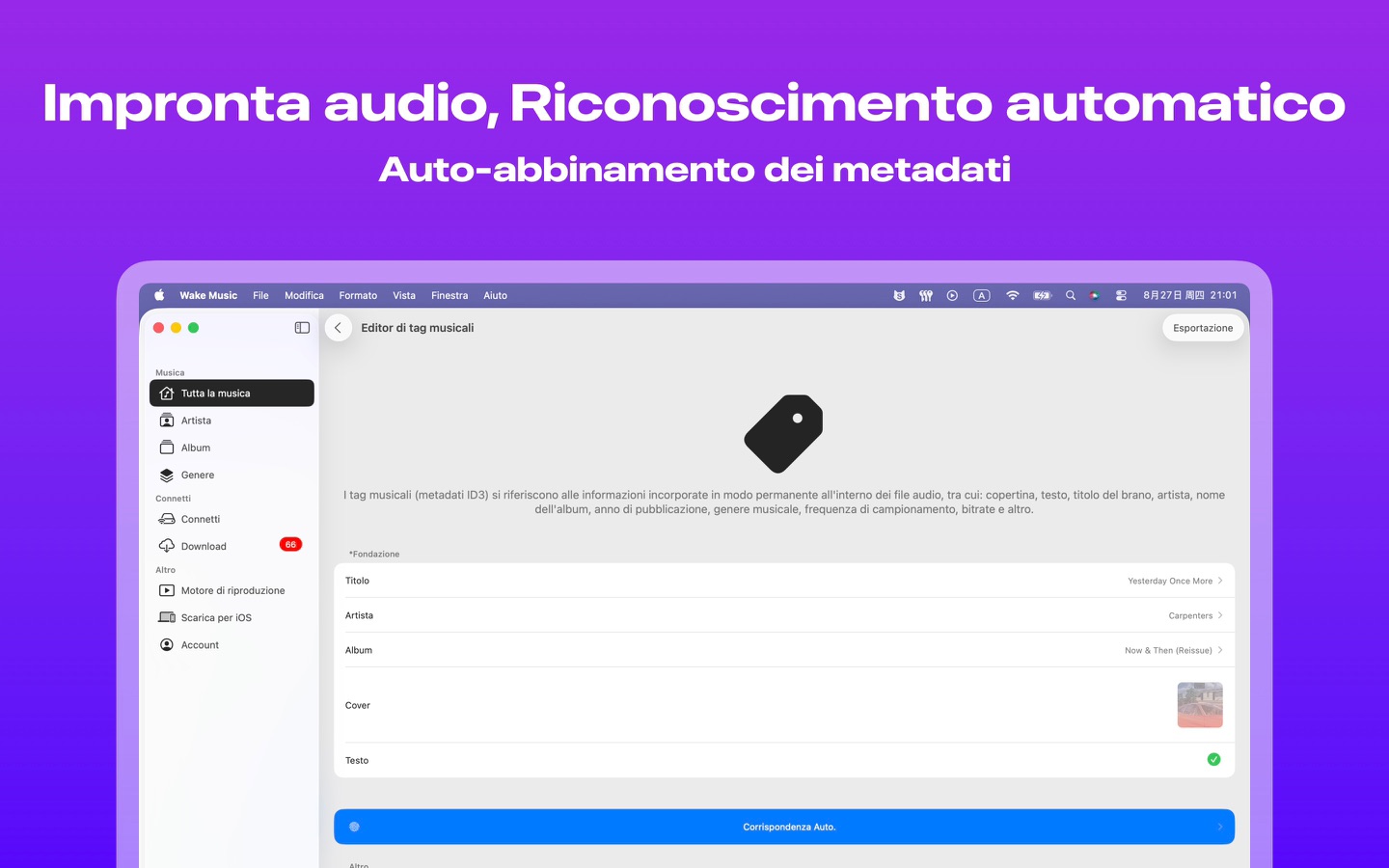Open Tutta la musica home icon

click(x=167, y=393)
